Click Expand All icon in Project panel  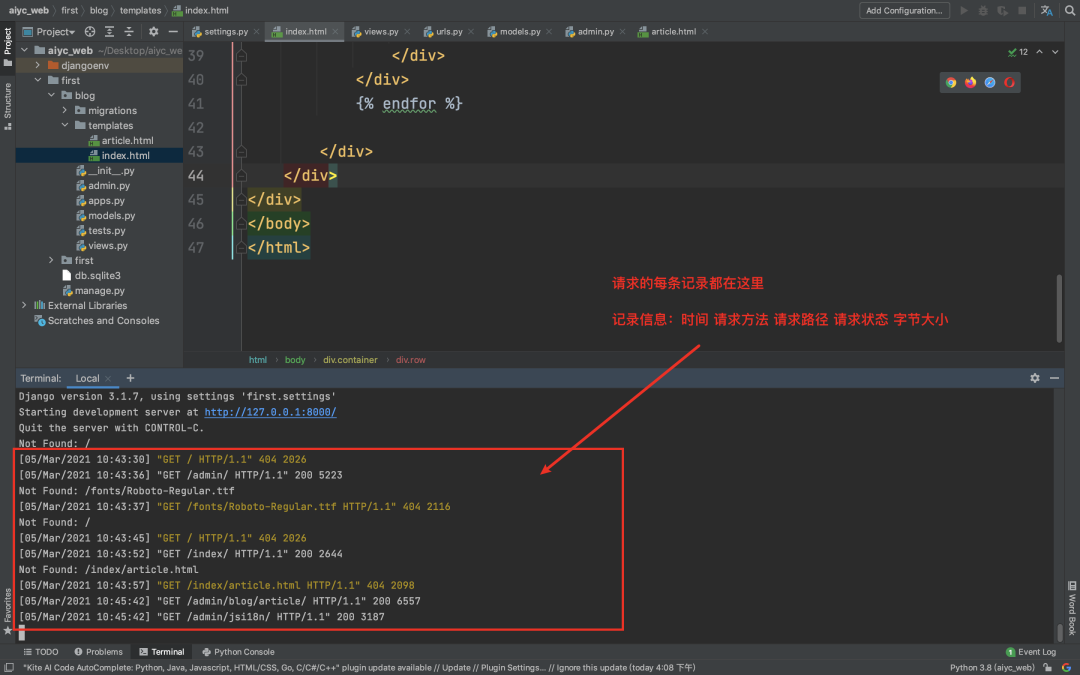point(110,32)
